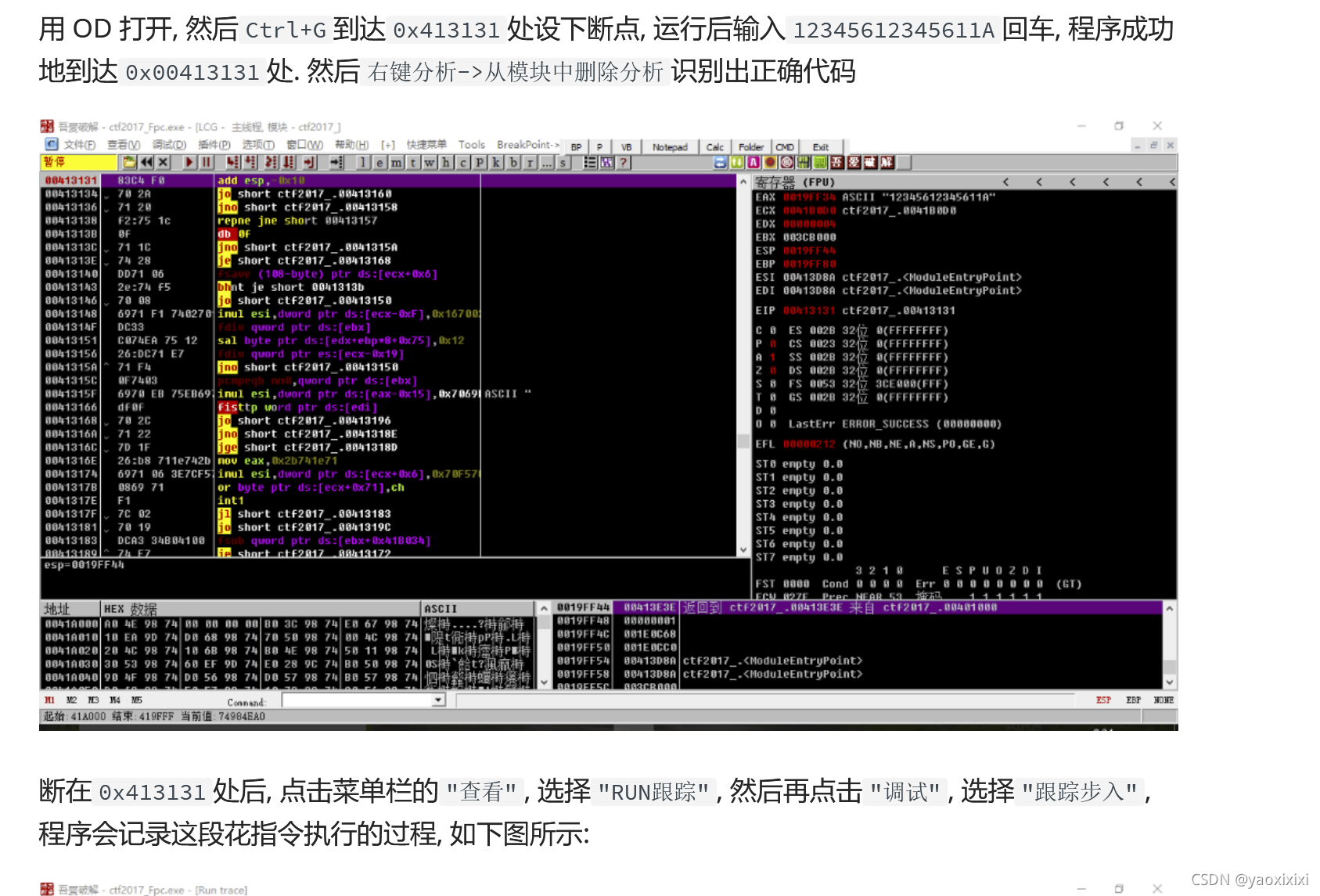This screenshot has width=1320, height=896.
Task: Open the Patches window with the 'P' icon
Action: coord(480,162)
